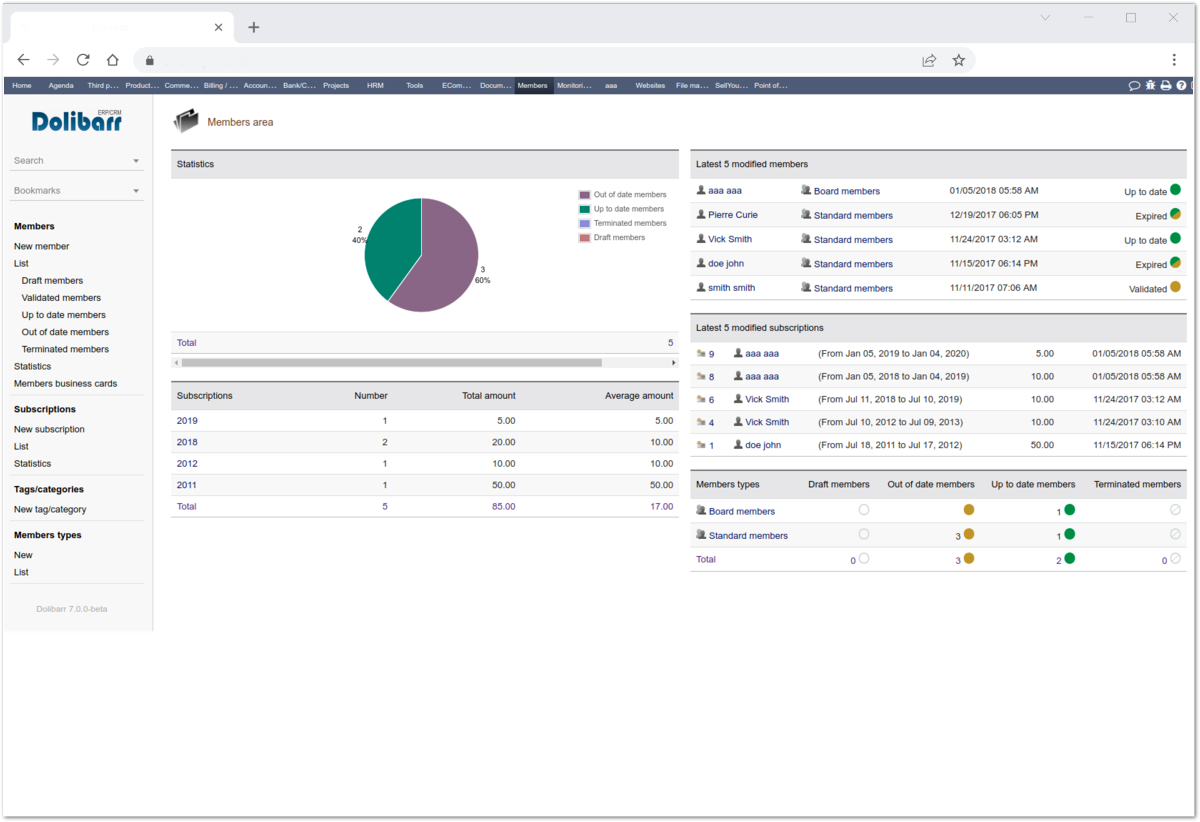Open a new browser tab
1200x822 pixels.
pos(254,27)
